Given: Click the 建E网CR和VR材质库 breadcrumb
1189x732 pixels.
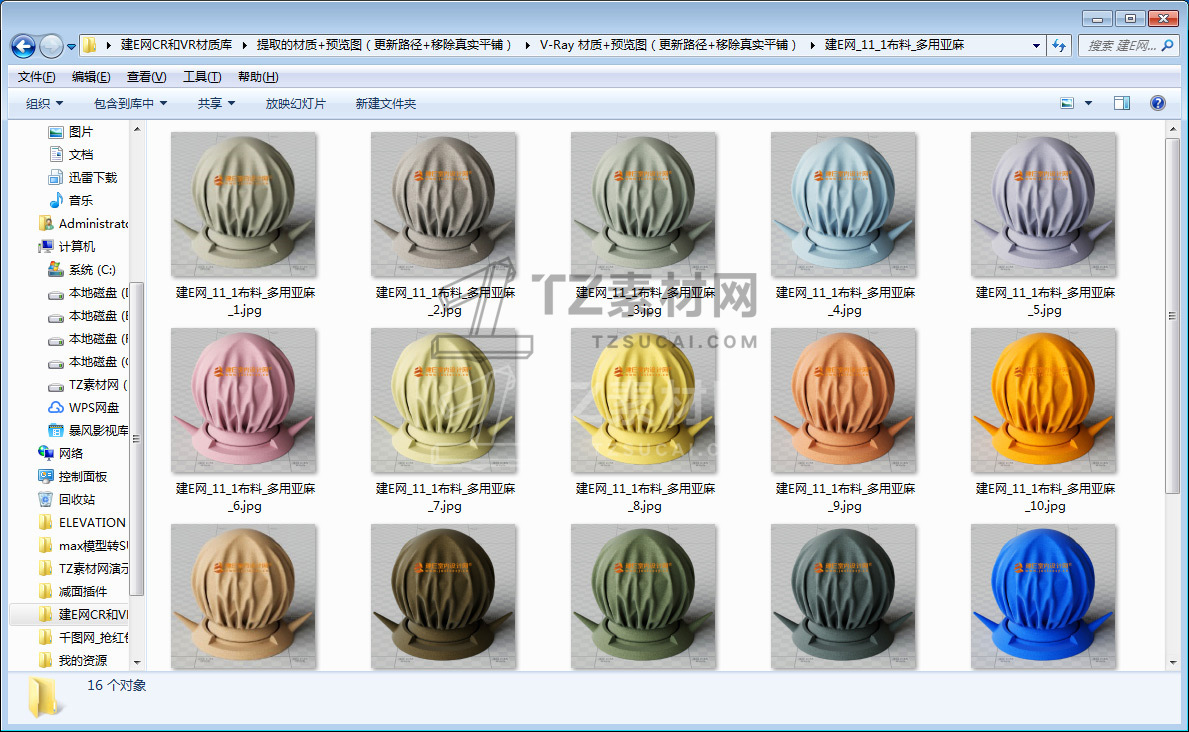Looking at the screenshot, I should tap(176, 46).
